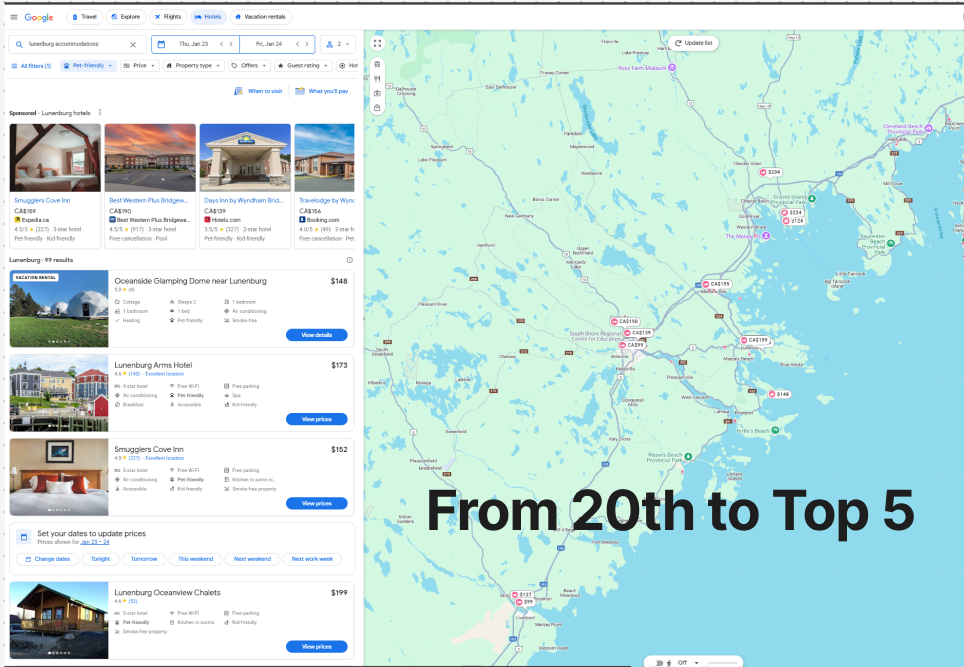The width and height of the screenshot is (964, 667).
Task: Open Lunenburg Oceanview Chalets photo
Action: coord(59,620)
